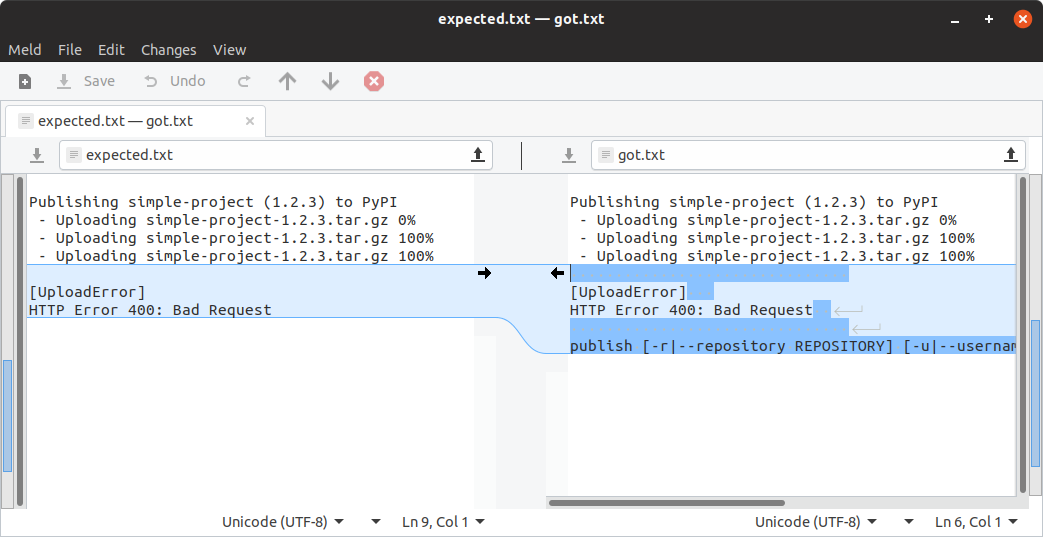Screen dimensions: 1043x537
Task: Click HTTP Error 400 line in right pane
Action: click(691, 310)
